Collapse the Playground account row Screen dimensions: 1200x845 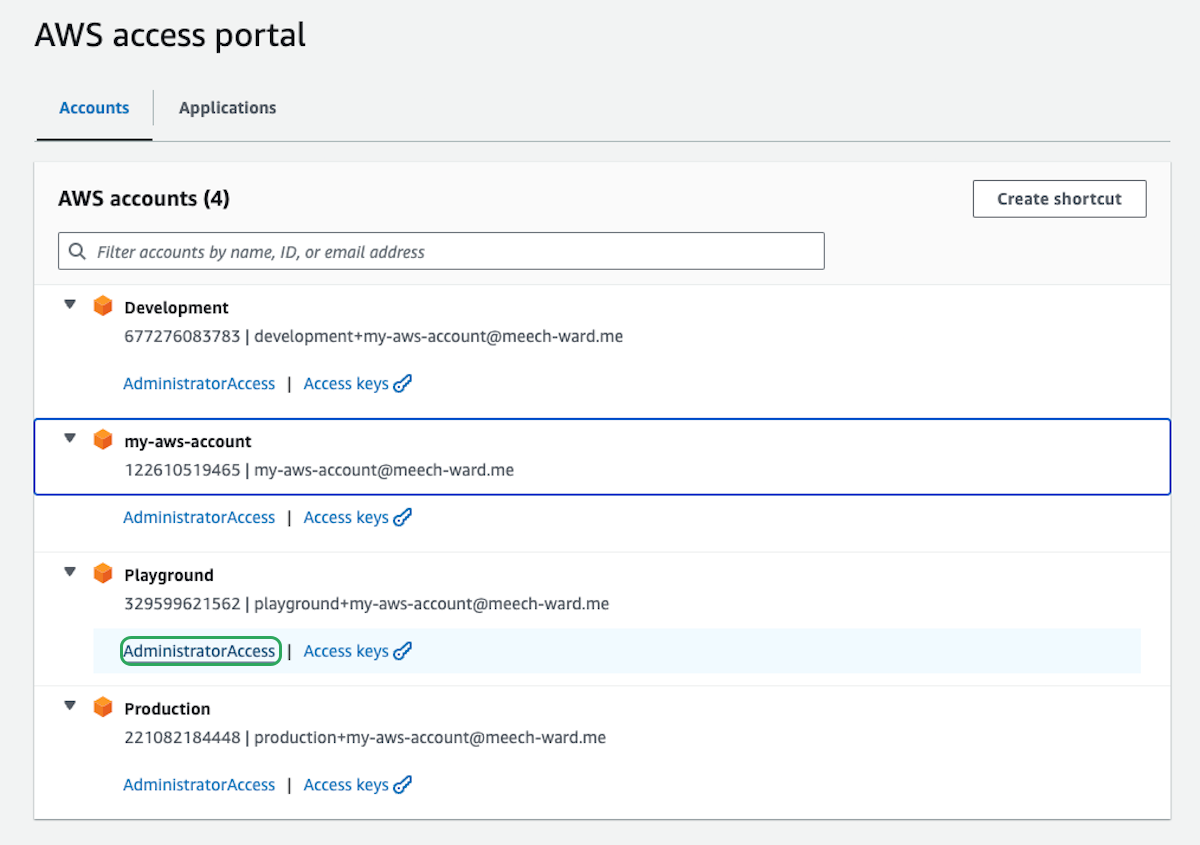point(70,573)
